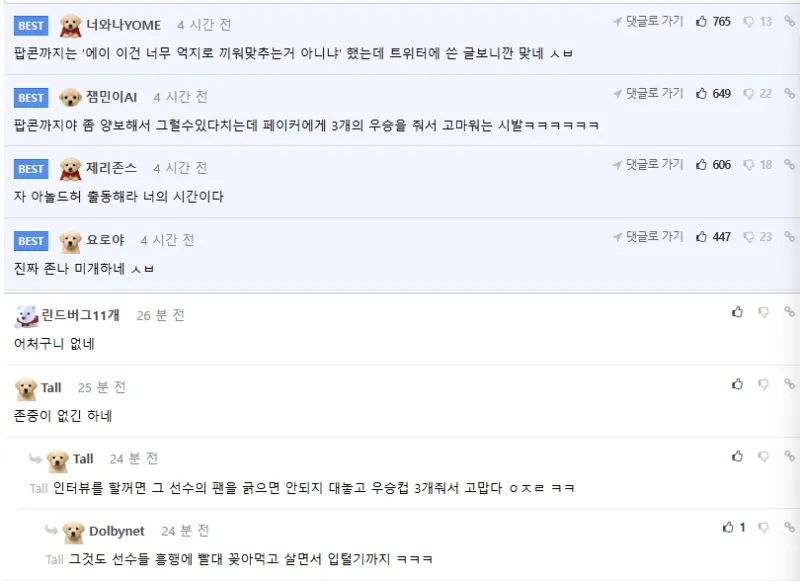Image resolution: width=800 pixels, height=581 pixels.
Task: Open 댓글로 가기 for 요로야's comment
Action: (x=649, y=237)
